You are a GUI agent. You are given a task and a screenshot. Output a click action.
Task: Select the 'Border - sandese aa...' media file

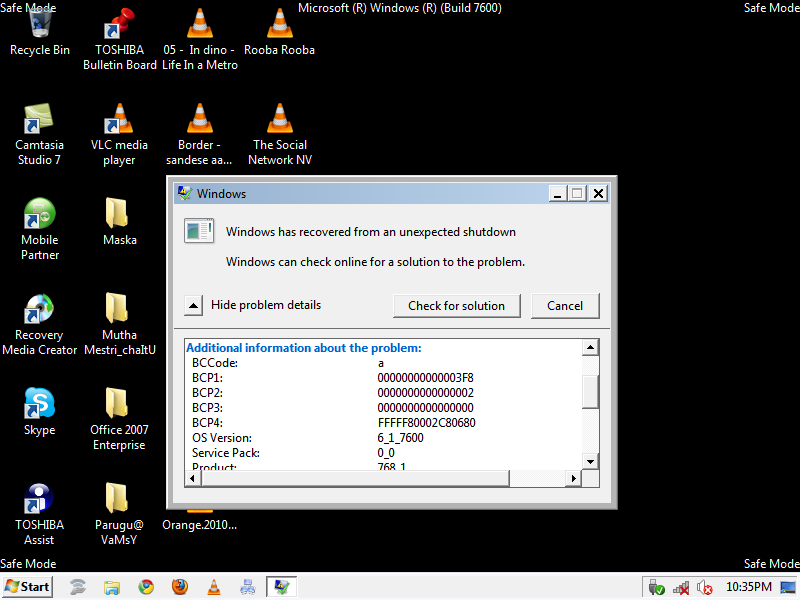tap(199, 134)
